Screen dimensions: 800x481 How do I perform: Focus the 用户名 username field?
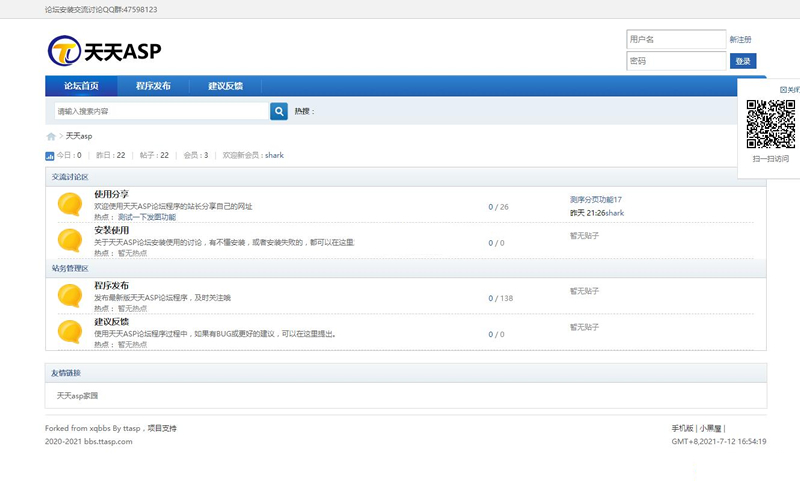click(675, 39)
